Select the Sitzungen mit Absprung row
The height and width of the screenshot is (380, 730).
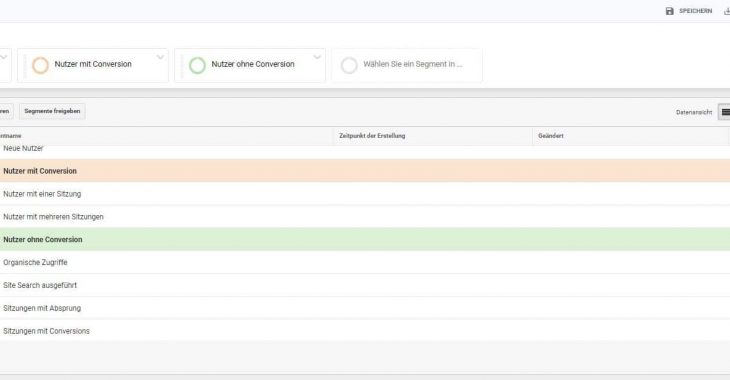pos(365,308)
